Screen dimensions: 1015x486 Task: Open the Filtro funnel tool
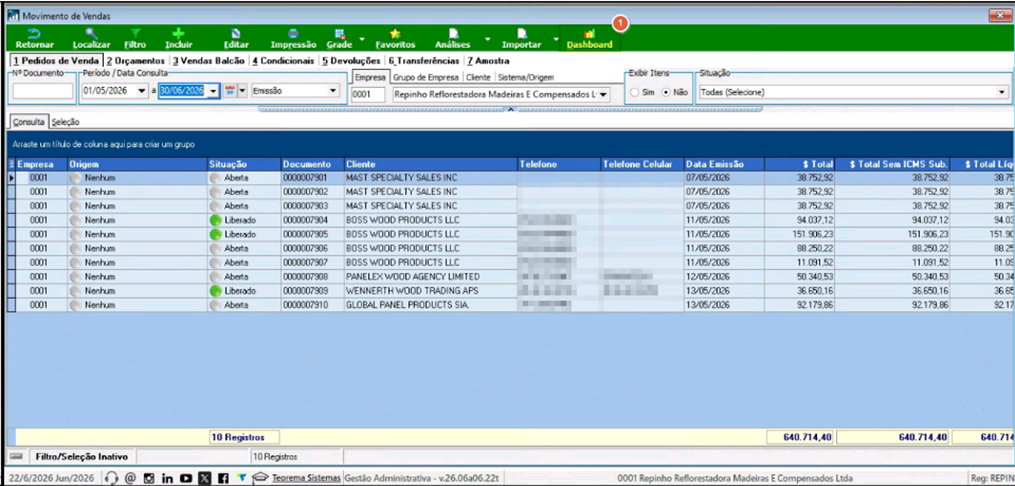point(135,39)
